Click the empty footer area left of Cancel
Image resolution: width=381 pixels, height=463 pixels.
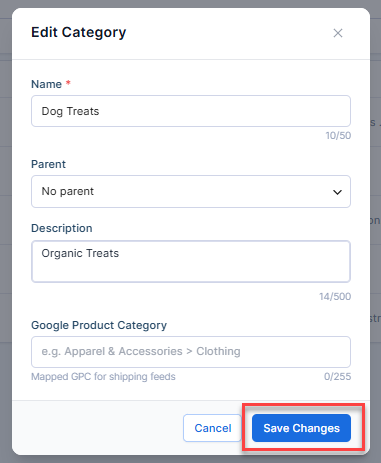97,428
